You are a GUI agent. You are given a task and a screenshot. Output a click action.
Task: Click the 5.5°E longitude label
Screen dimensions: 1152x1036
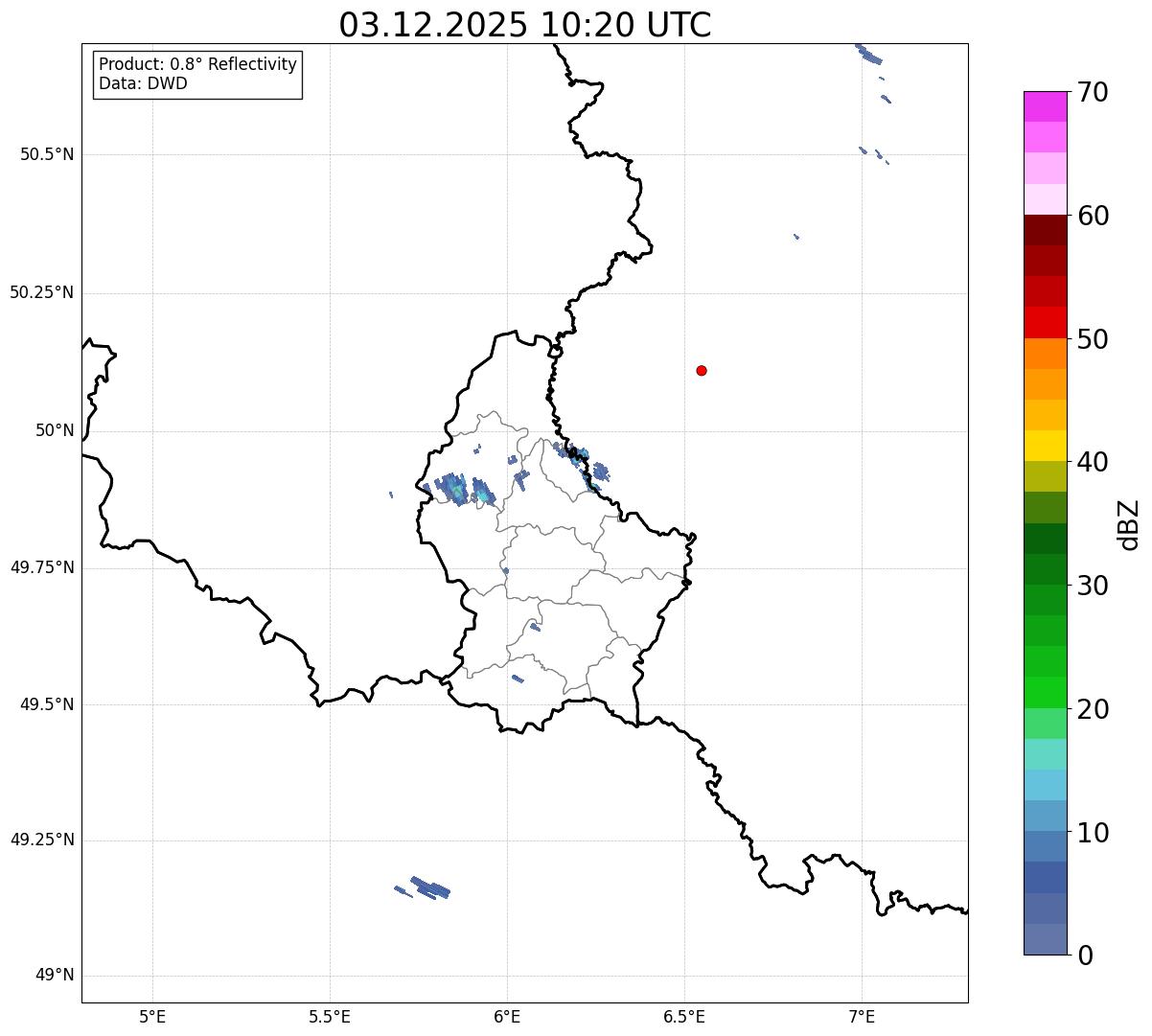[330, 1017]
